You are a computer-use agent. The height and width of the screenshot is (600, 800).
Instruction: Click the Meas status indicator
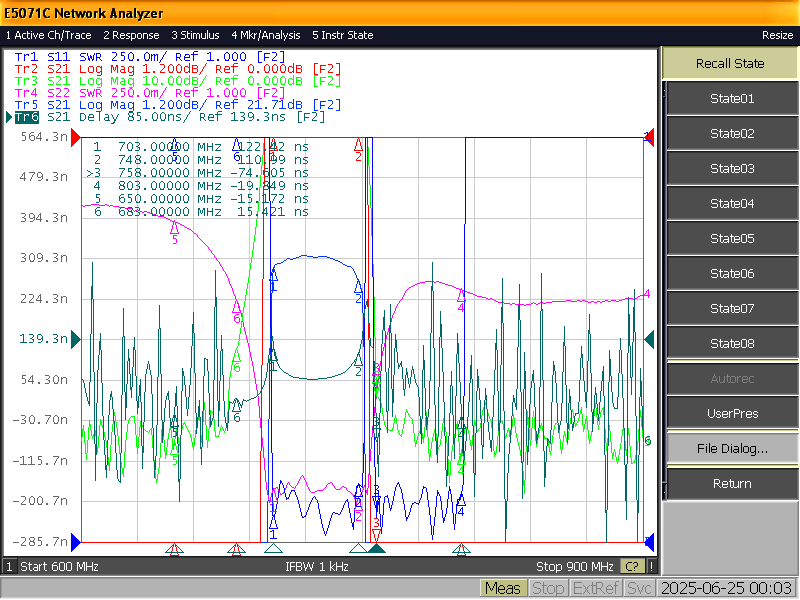coord(503,588)
